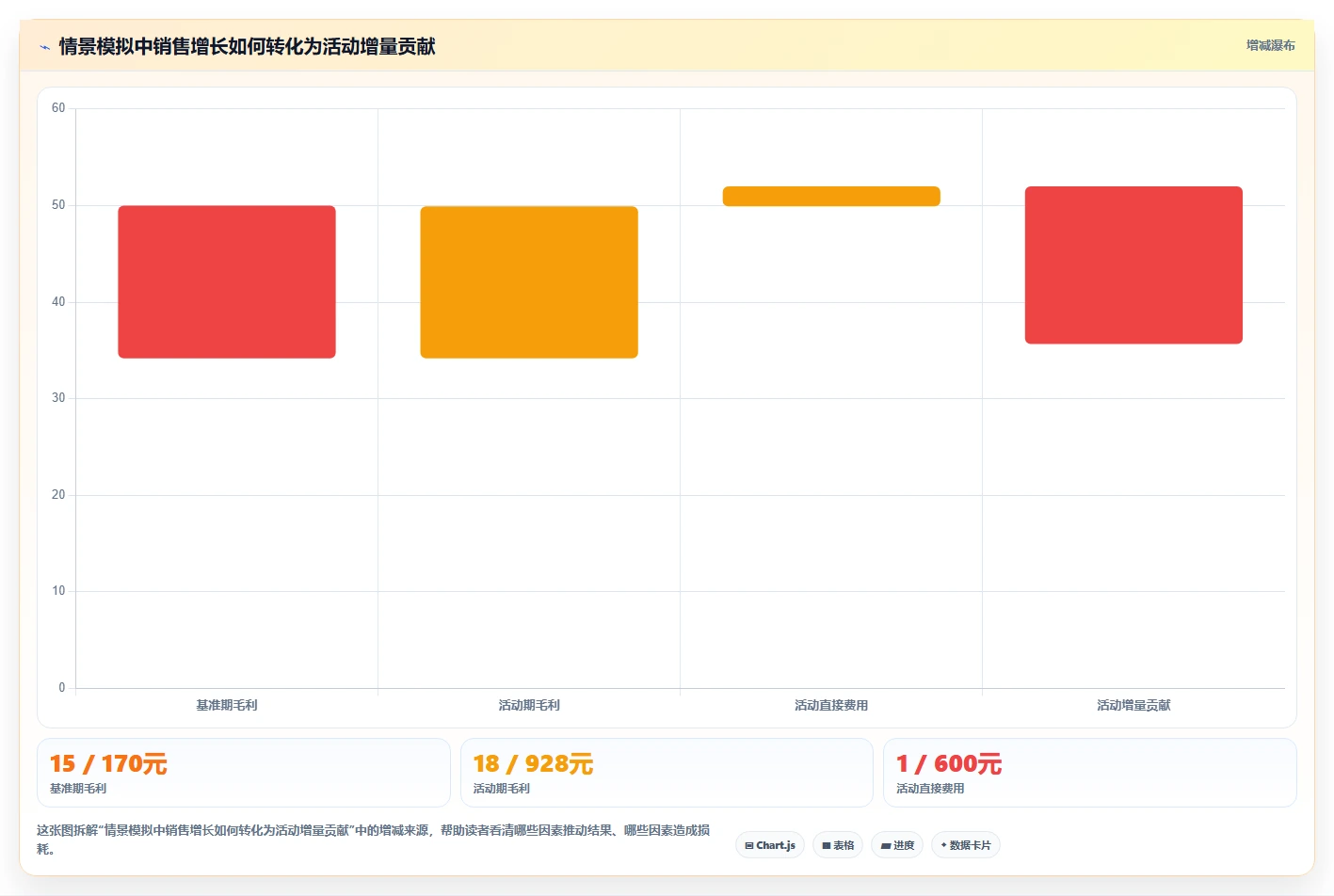Click the y-axis value 50
This screenshot has width=1334, height=896.
pos(58,205)
